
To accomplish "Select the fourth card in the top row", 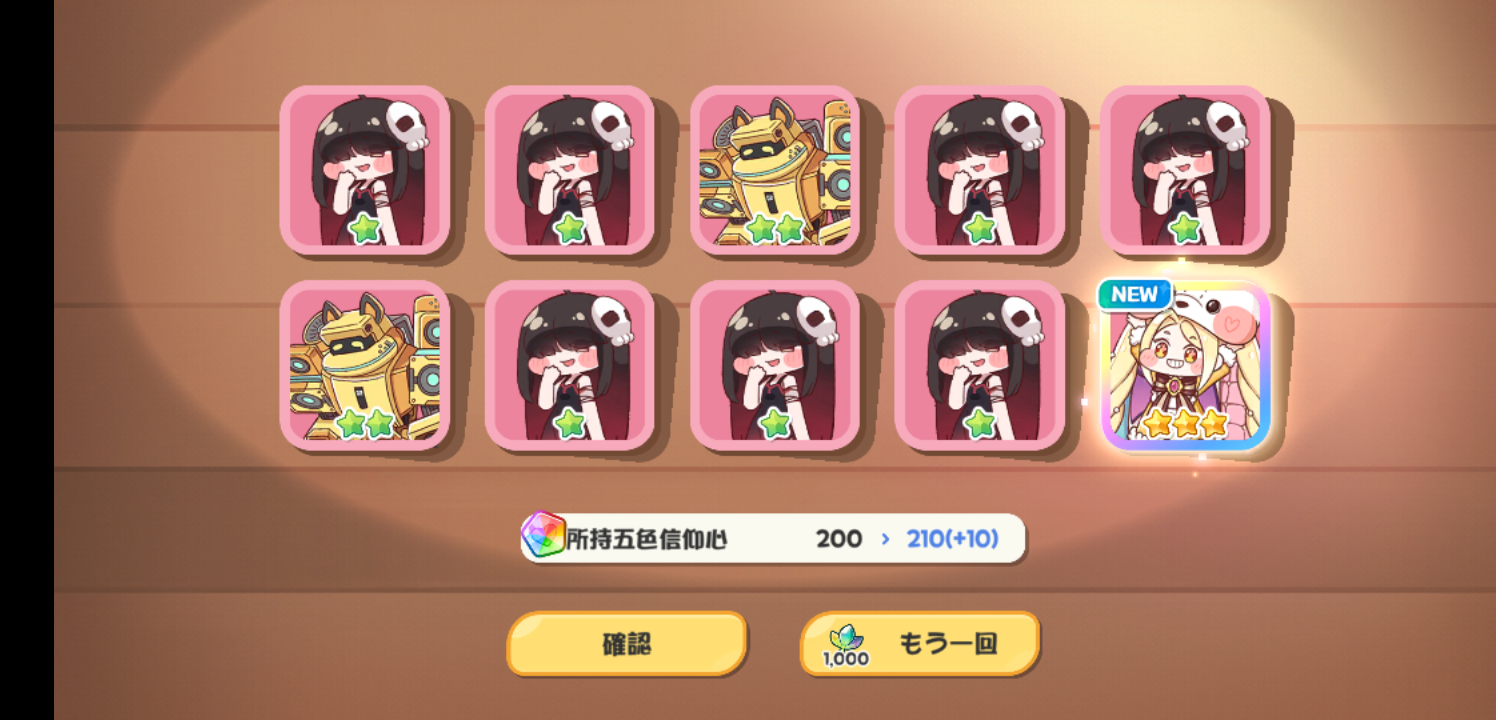I will click(980, 170).
